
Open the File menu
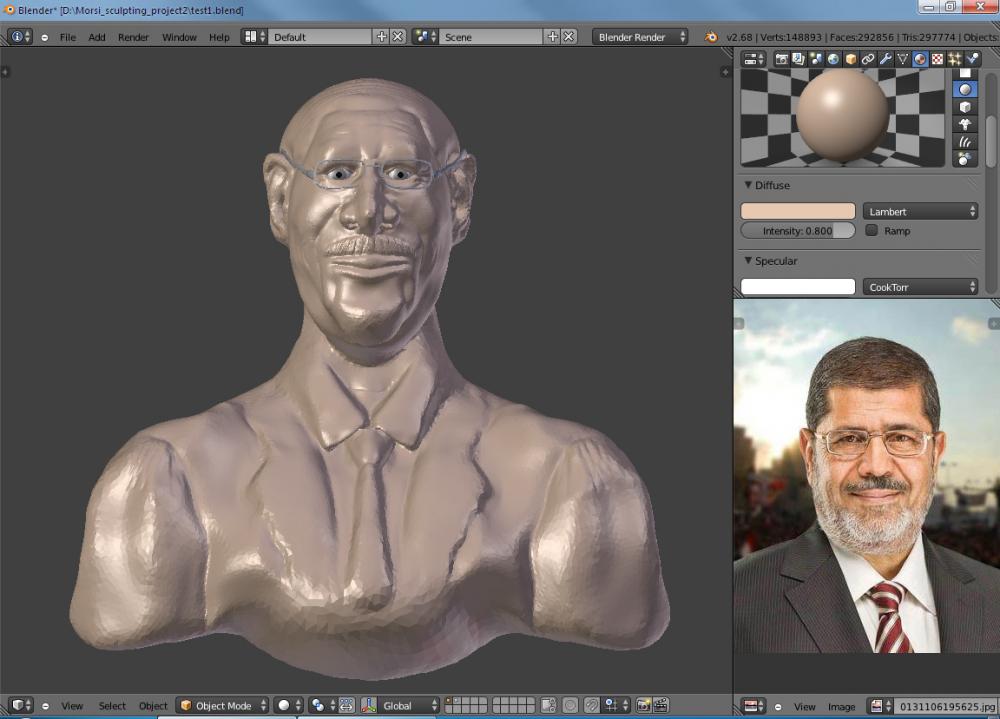[68, 37]
